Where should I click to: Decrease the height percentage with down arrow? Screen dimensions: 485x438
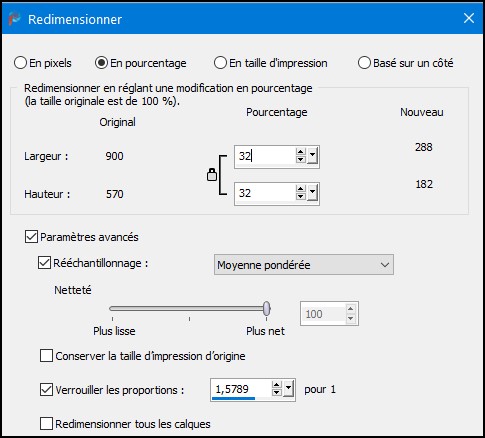(300, 196)
